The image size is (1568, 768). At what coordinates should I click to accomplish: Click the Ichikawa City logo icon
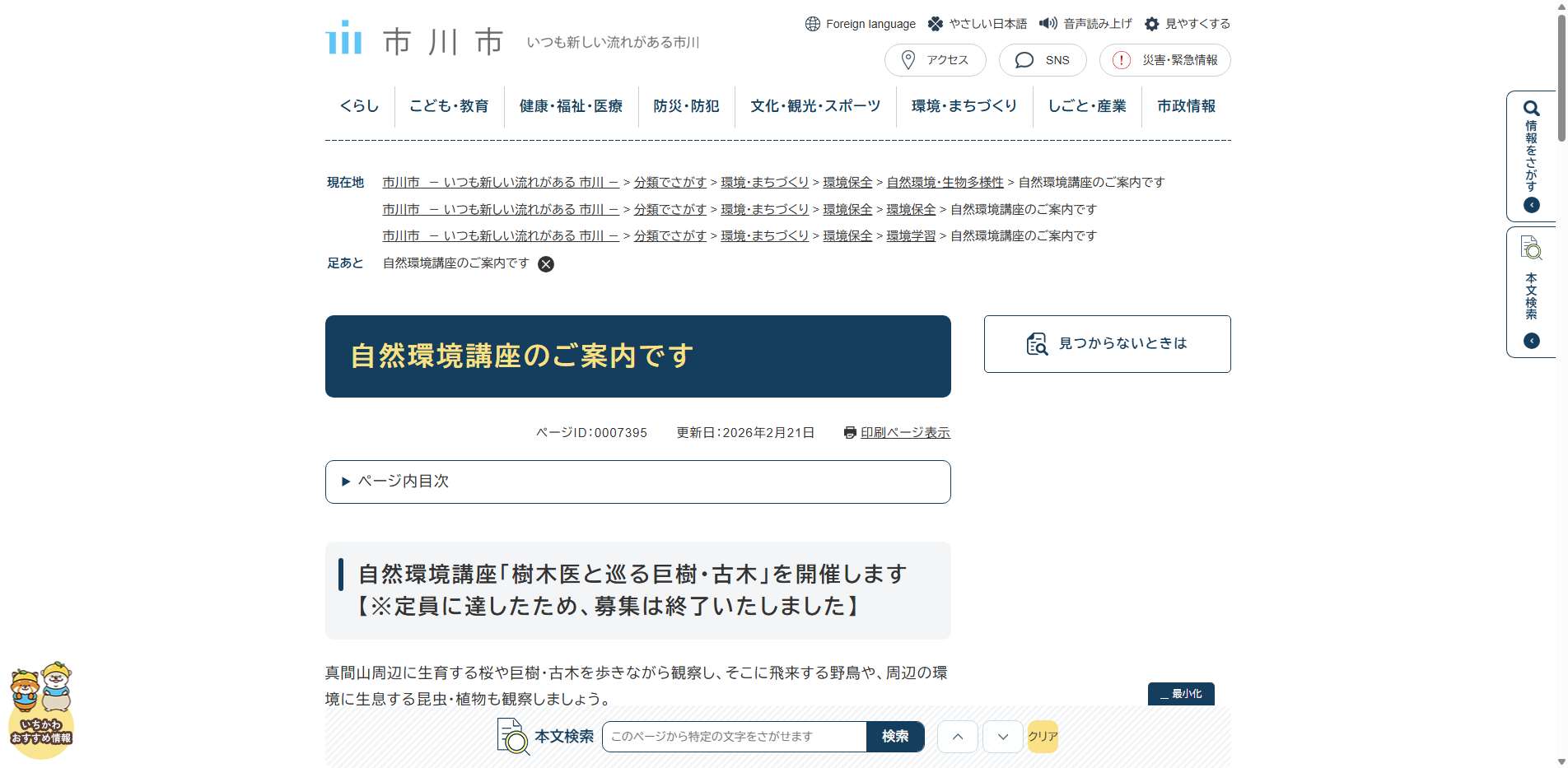[x=344, y=38]
